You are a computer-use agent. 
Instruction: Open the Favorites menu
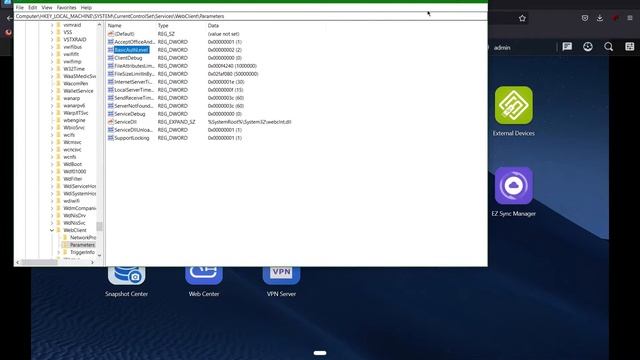tap(67, 7)
